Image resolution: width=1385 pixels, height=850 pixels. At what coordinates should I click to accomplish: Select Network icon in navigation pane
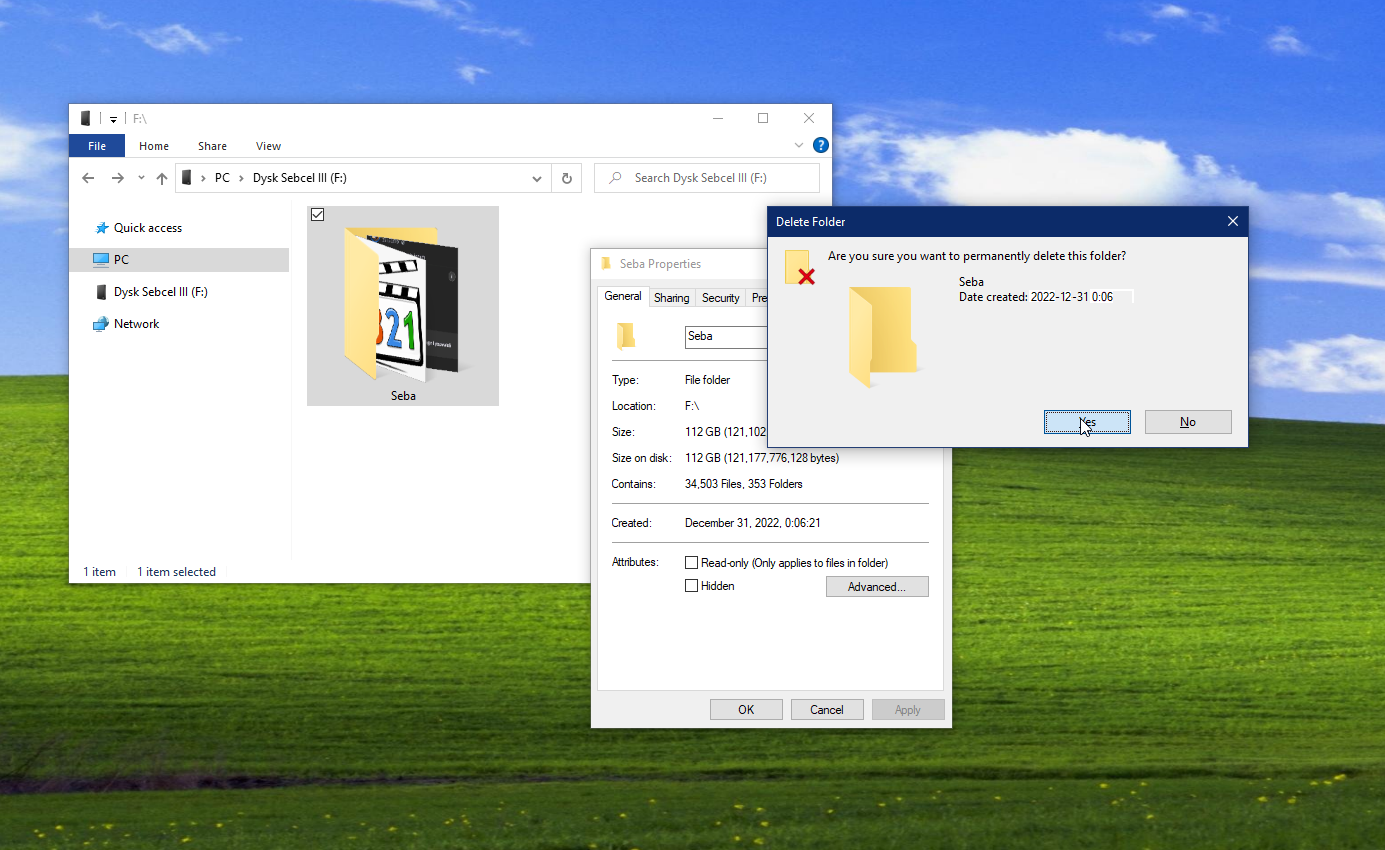point(100,324)
